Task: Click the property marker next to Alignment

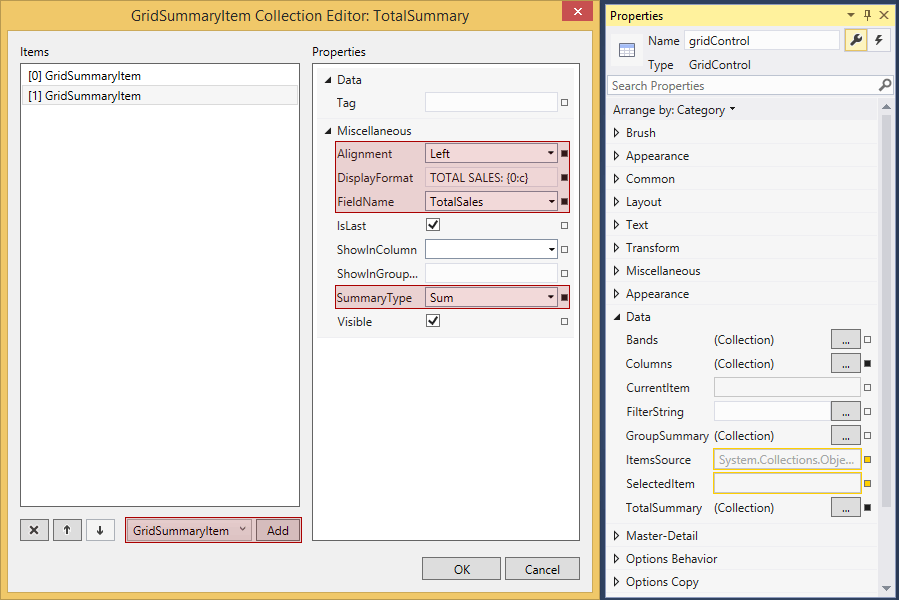Action: click(565, 154)
